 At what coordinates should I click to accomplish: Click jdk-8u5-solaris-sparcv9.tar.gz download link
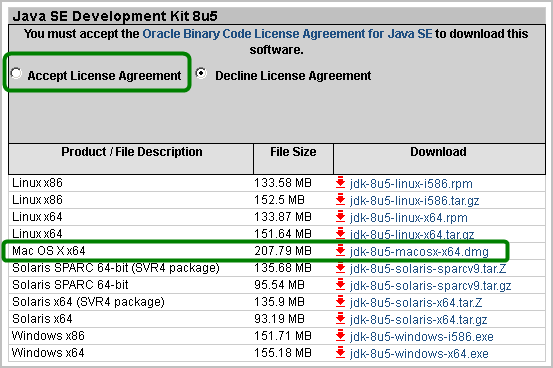[x=430, y=285]
